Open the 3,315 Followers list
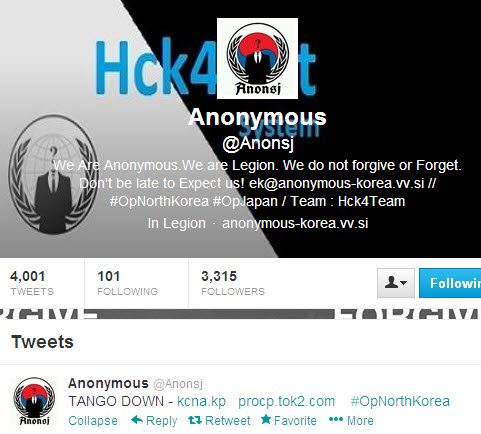The width and height of the screenshot is (481, 434). [233, 283]
